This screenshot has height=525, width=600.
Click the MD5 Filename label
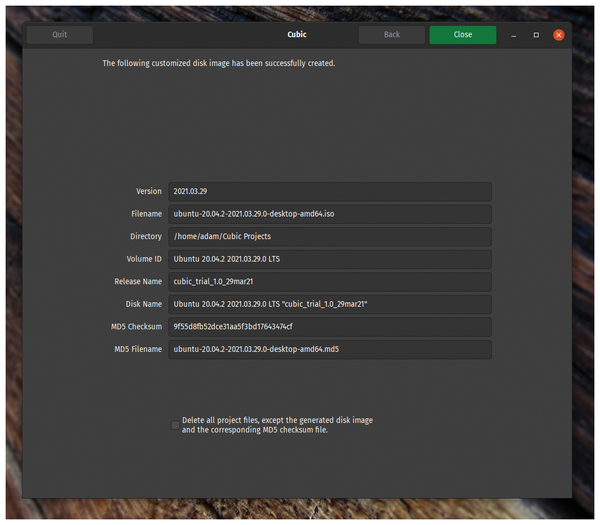pyautogui.click(x=138, y=349)
